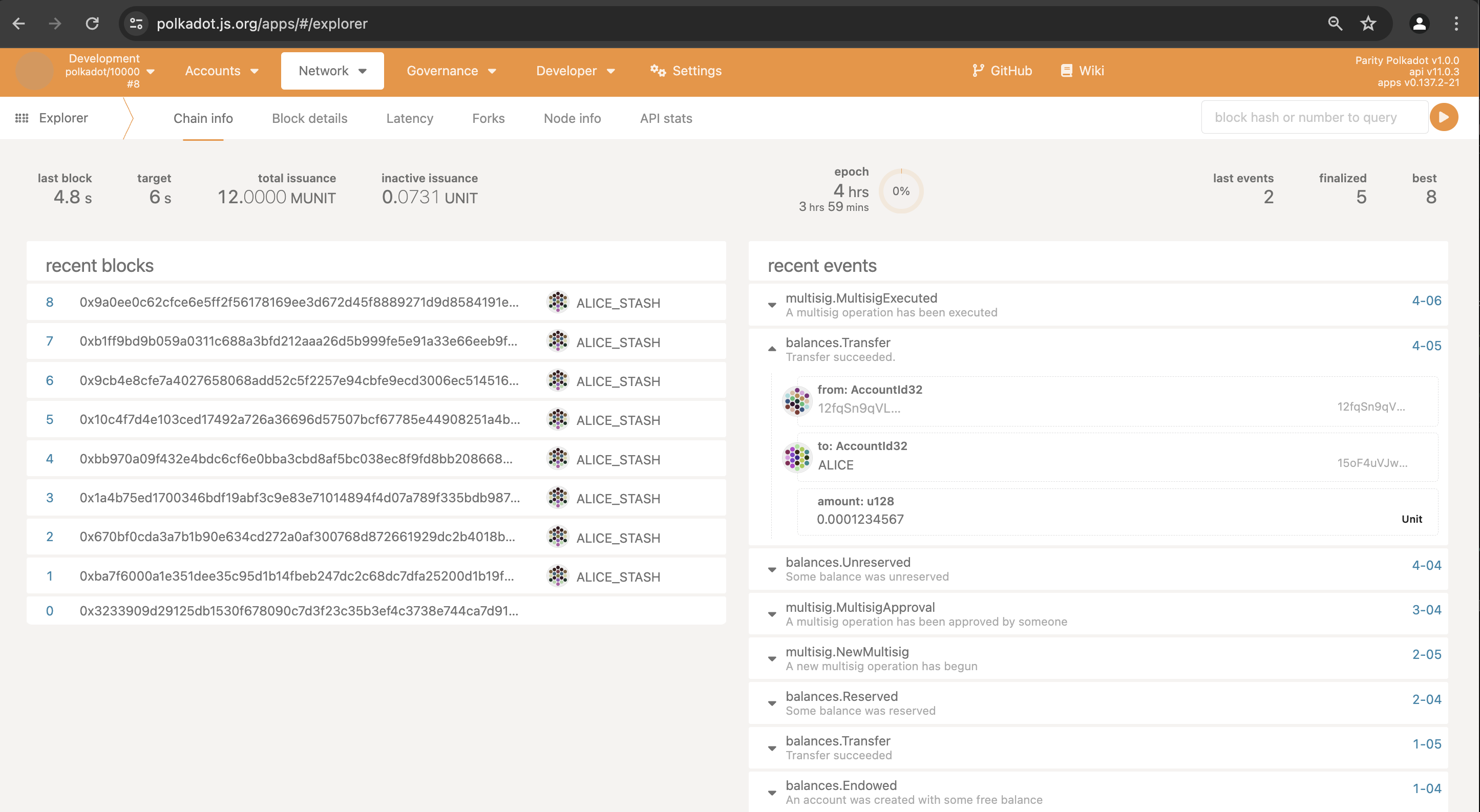
Task: Click identicon for block 4 ALICE_STASH
Action: tap(557, 458)
